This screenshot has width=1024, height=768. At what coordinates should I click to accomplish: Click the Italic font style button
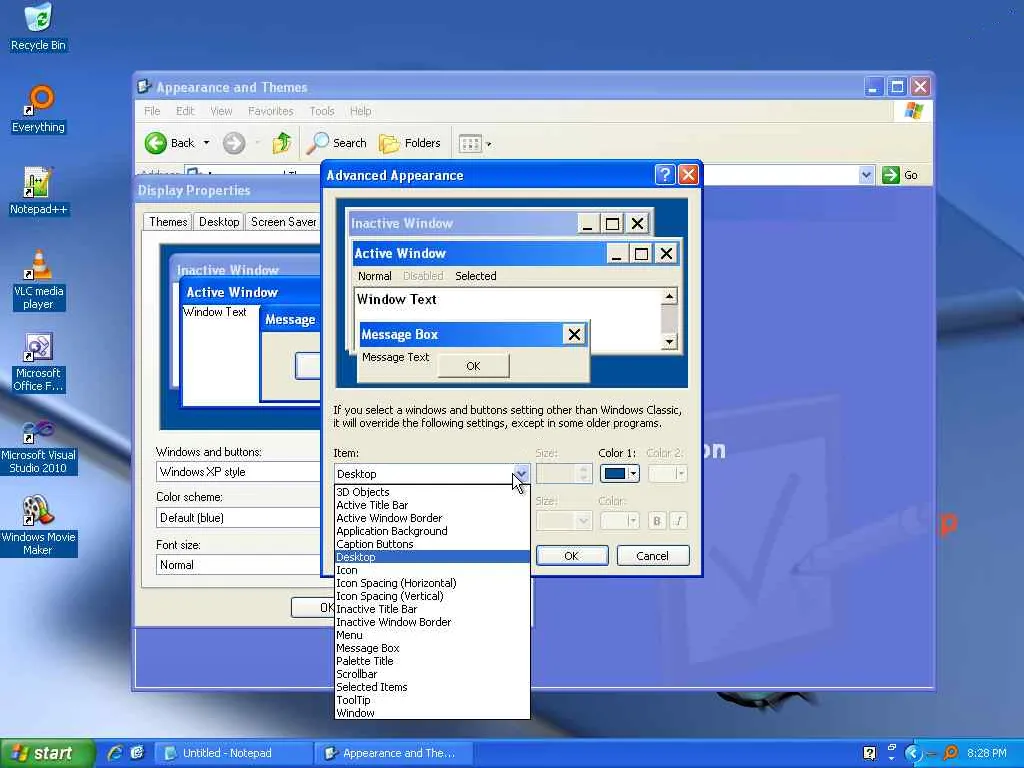click(x=679, y=520)
